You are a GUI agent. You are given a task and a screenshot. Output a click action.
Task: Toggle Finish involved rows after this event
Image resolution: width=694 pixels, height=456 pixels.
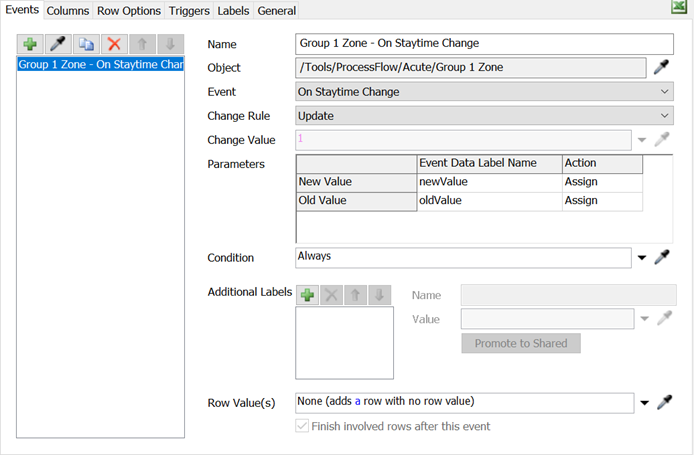304,427
